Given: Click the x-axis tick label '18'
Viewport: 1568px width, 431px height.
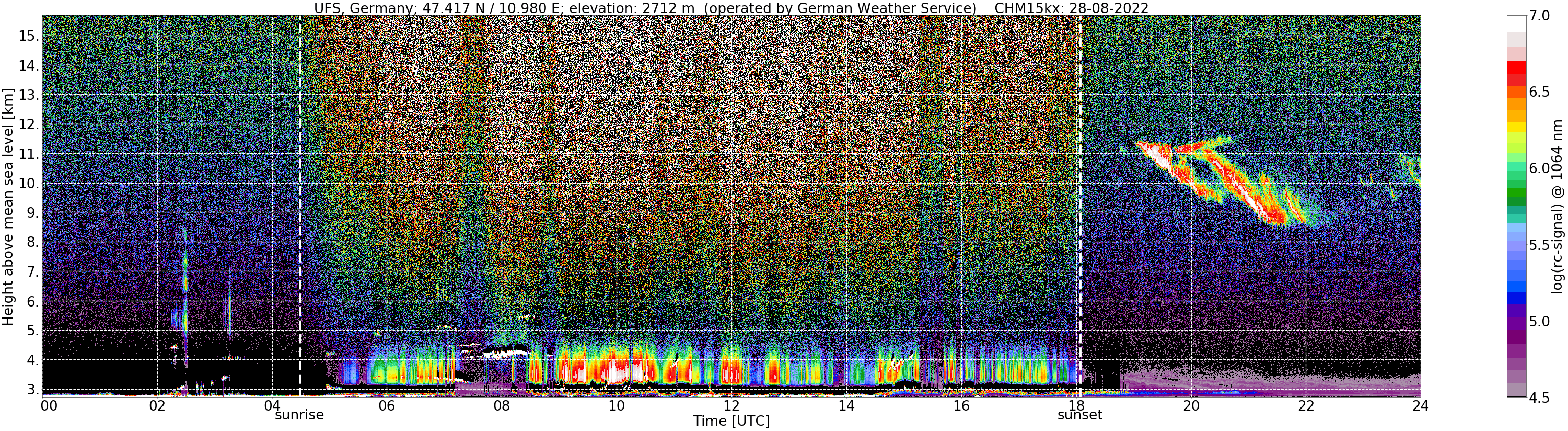Looking at the screenshot, I should [1076, 405].
